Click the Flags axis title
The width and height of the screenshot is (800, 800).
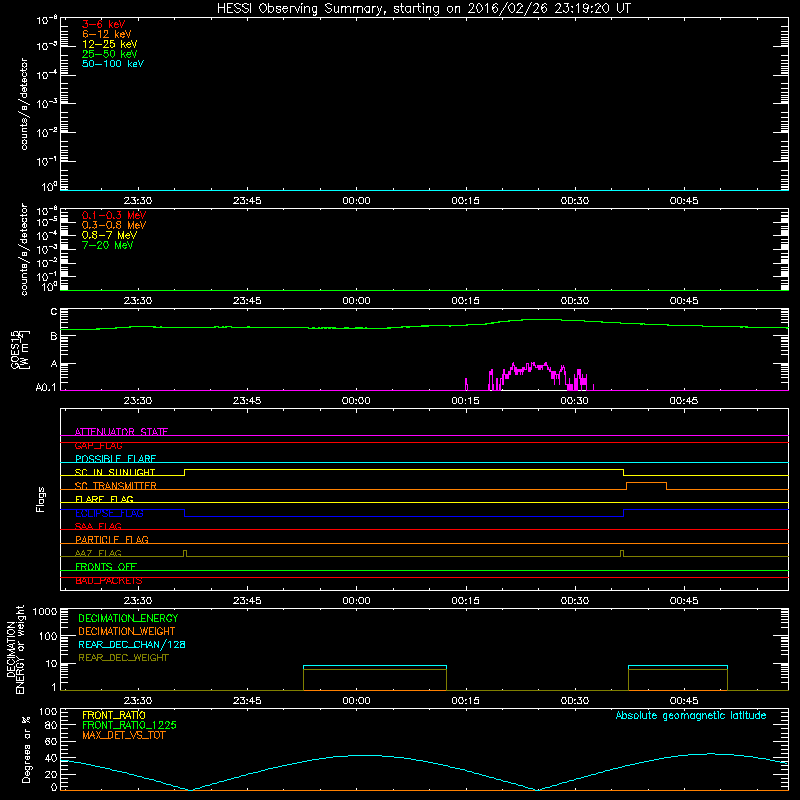pos(41,499)
